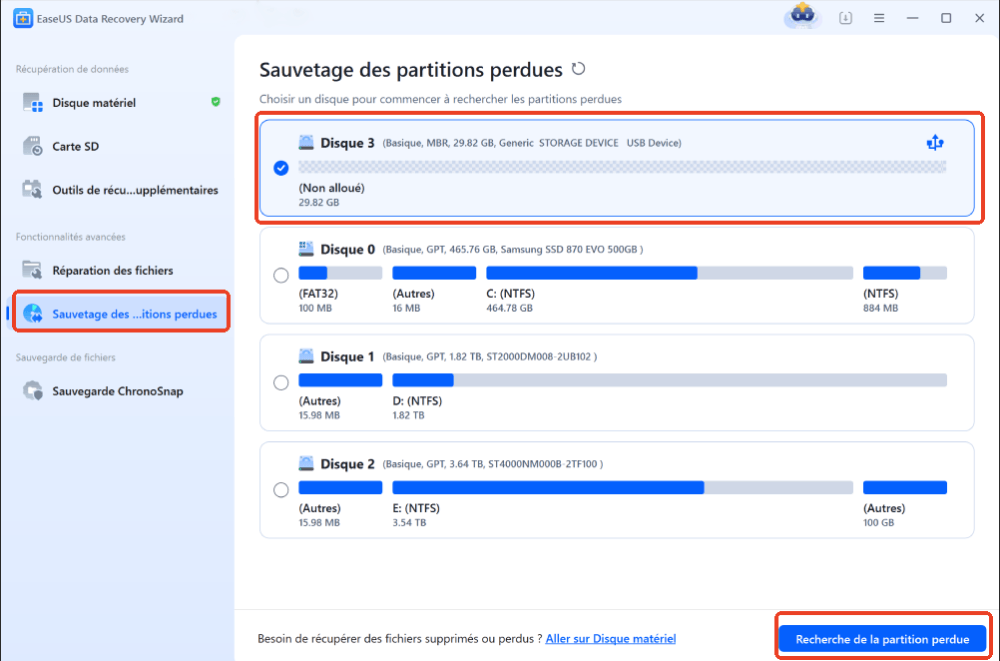Click the Disque 3 drive icon
Viewport: 1000px width, 661px height.
coord(306,142)
